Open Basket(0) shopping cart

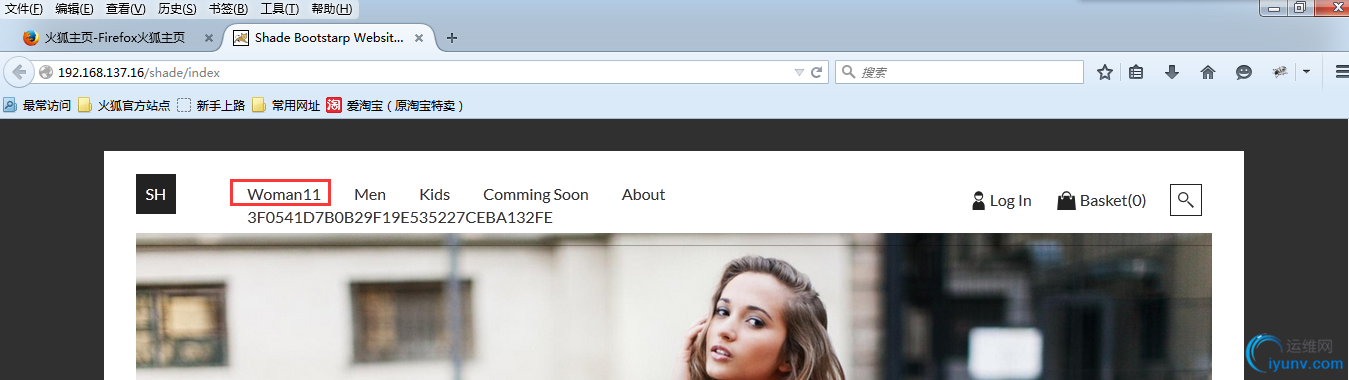1102,201
